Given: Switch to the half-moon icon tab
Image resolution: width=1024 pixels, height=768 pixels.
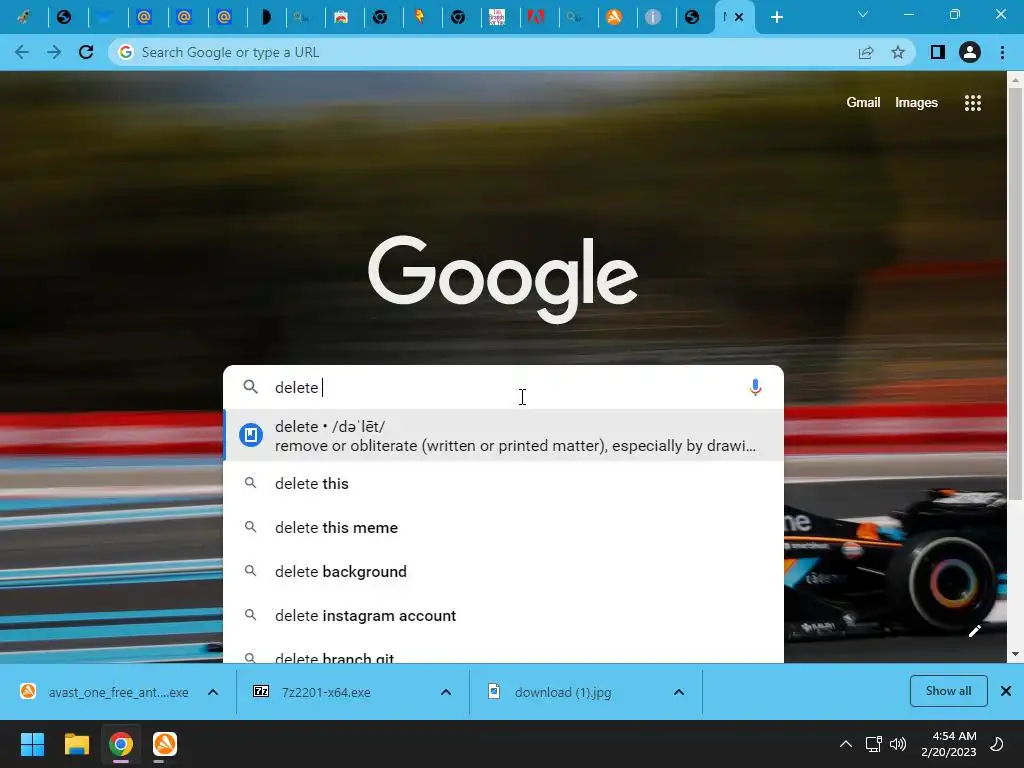Looking at the screenshot, I should coord(264,17).
